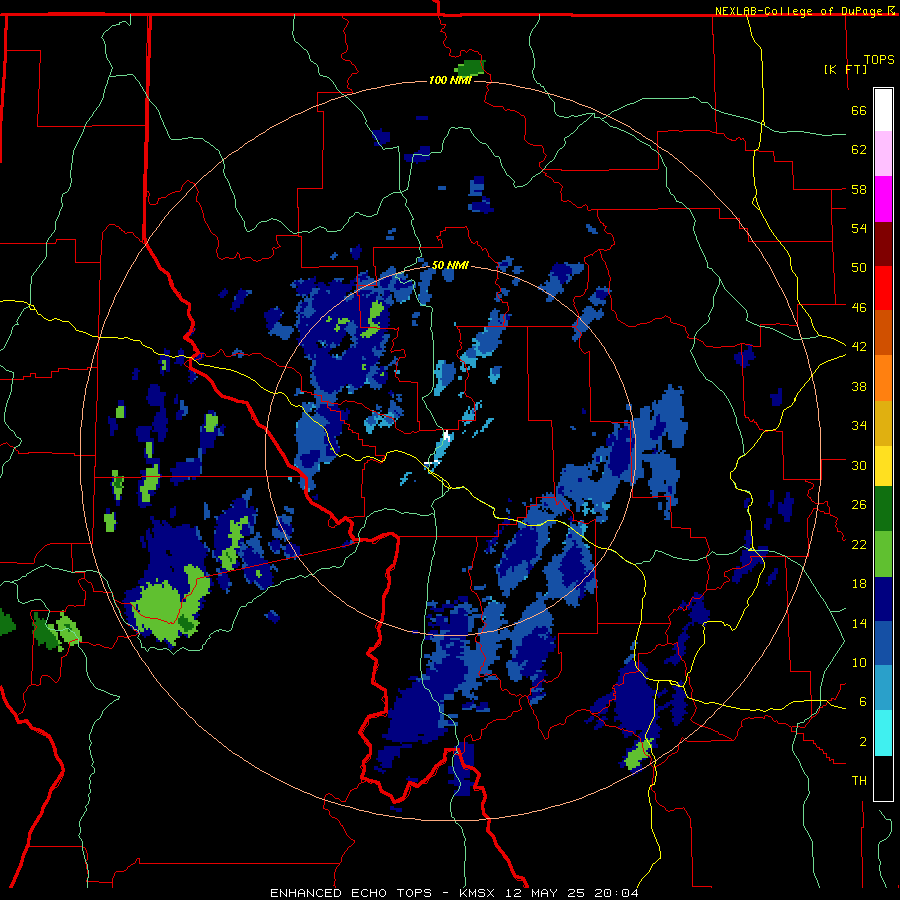Click the dark red swatch between 50 and 54
Viewport: 900px width, 900px height.
(x=883, y=243)
